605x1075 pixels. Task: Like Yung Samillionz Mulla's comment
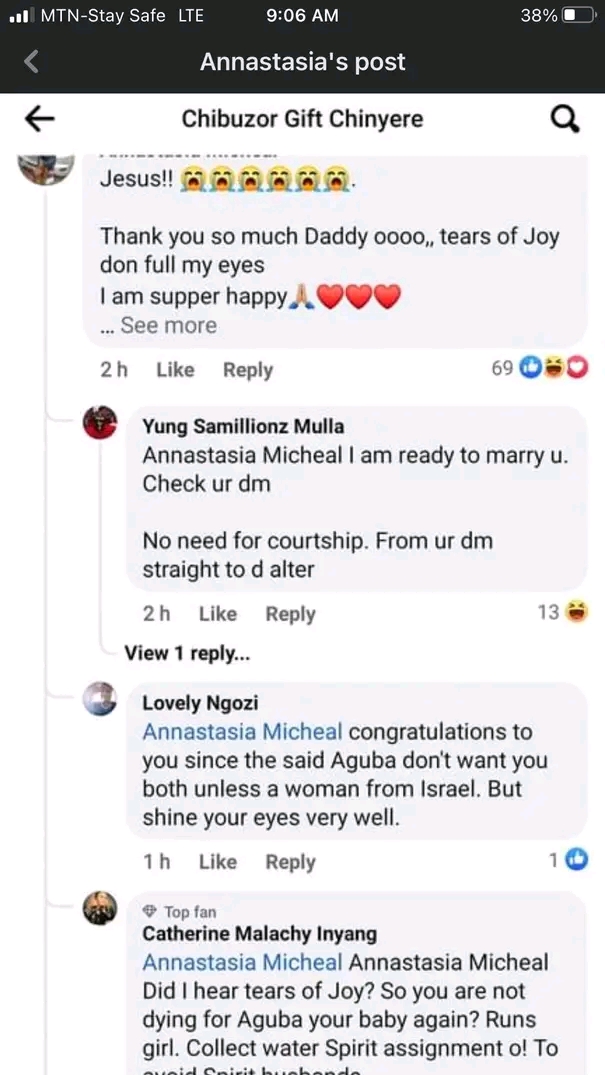tap(217, 614)
